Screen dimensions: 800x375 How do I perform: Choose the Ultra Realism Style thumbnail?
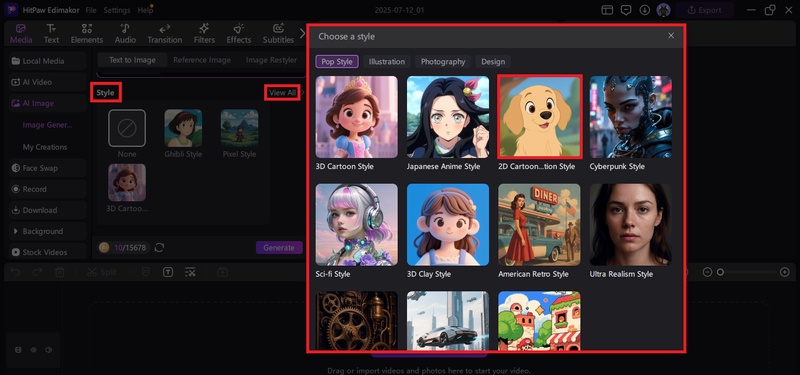coord(631,224)
